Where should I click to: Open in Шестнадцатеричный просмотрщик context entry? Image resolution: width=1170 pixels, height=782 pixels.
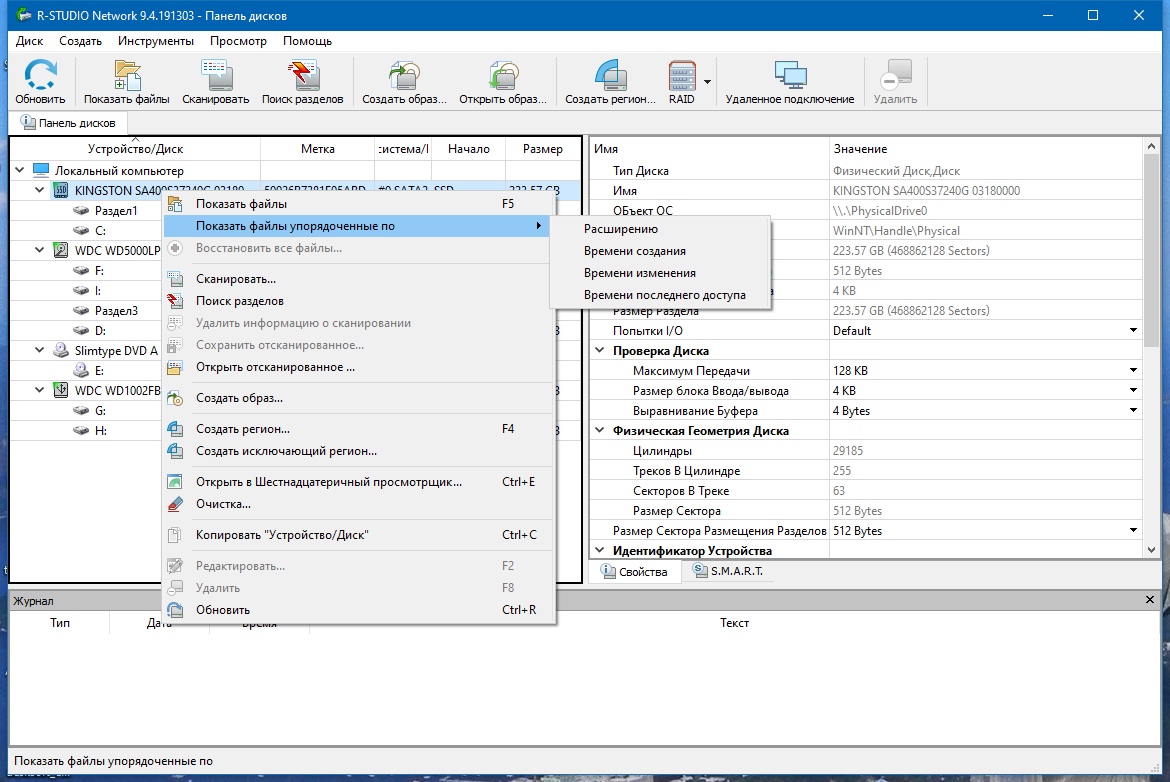(358, 482)
